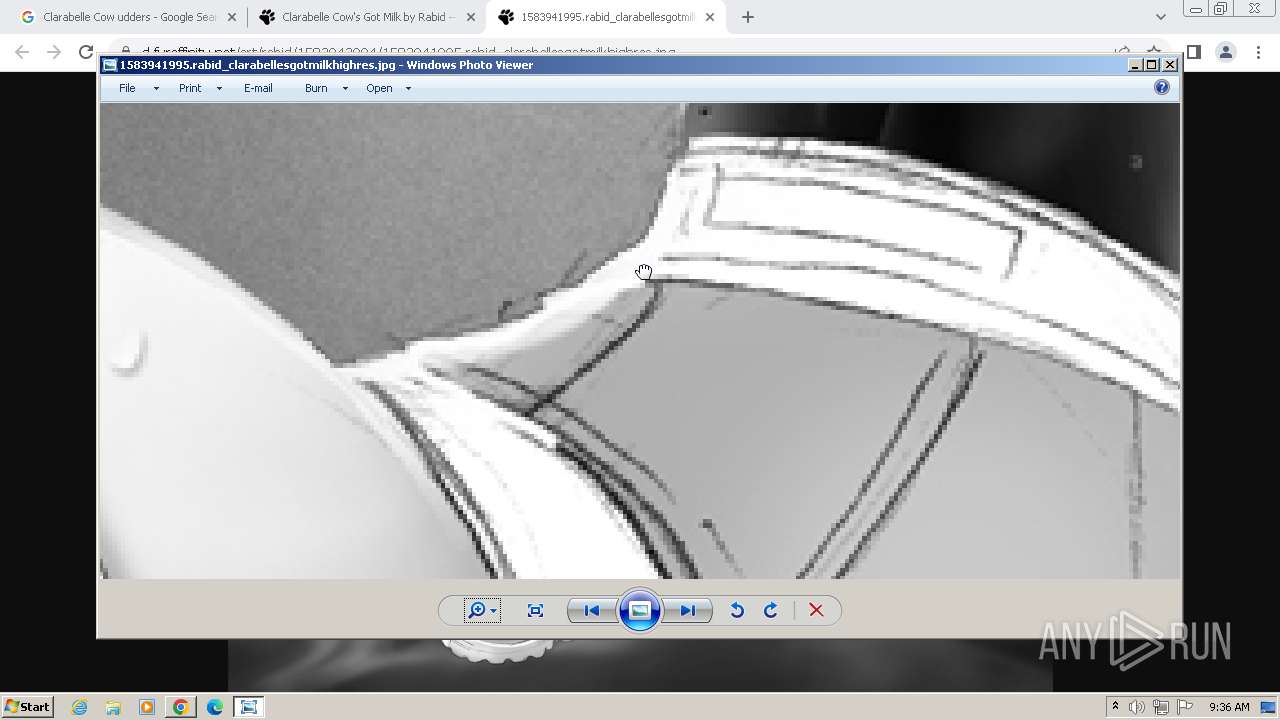Minimize the Photo Viewer window
1280x720 pixels.
tap(1135, 65)
